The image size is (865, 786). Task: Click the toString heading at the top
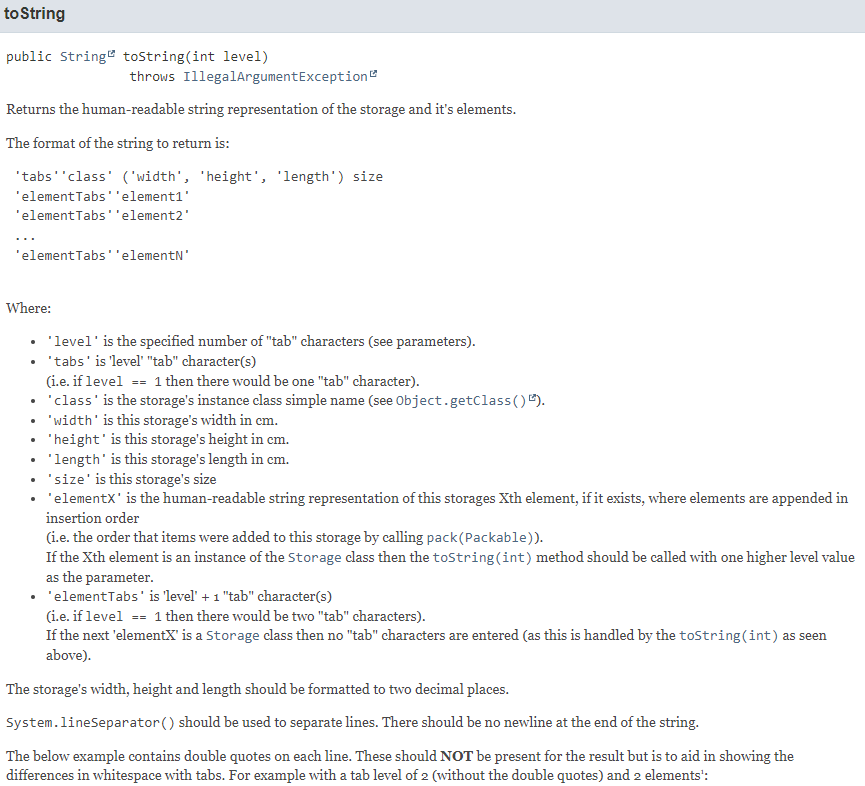click(35, 13)
